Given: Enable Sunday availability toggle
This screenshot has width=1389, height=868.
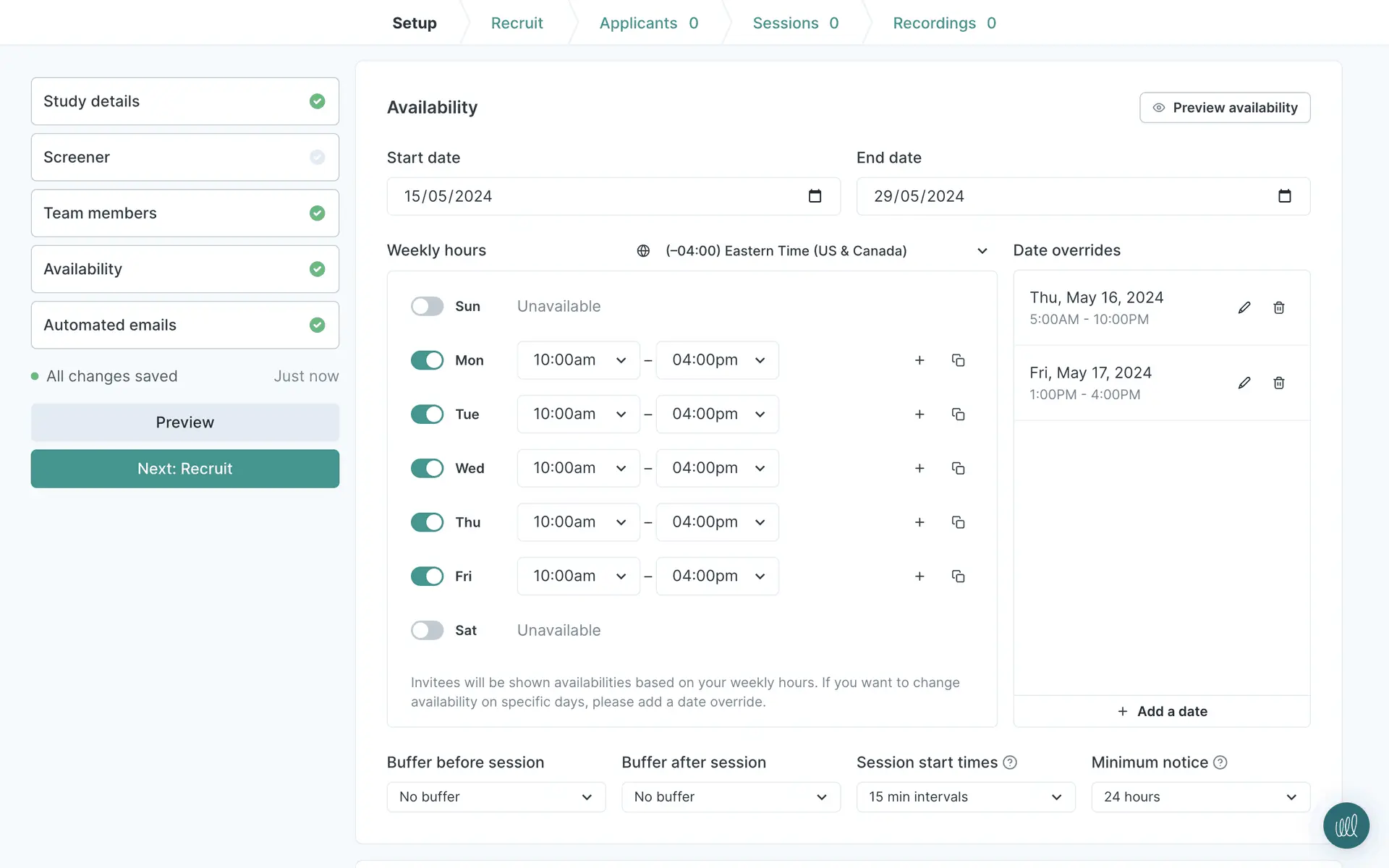Looking at the screenshot, I should pos(427,306).
